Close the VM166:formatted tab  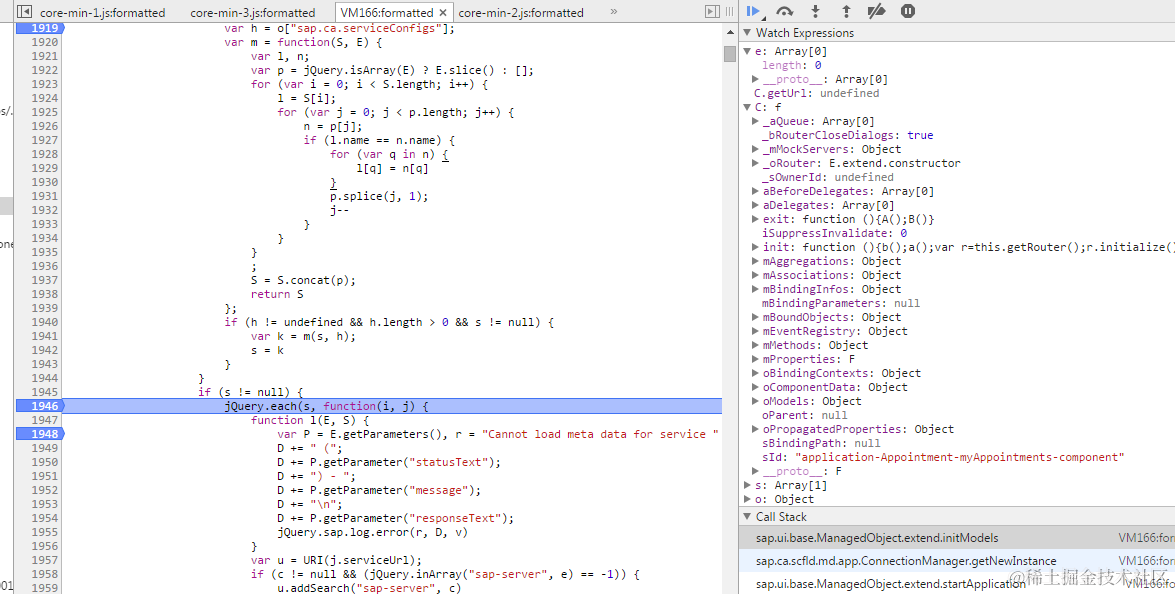(x=443, y=13)
